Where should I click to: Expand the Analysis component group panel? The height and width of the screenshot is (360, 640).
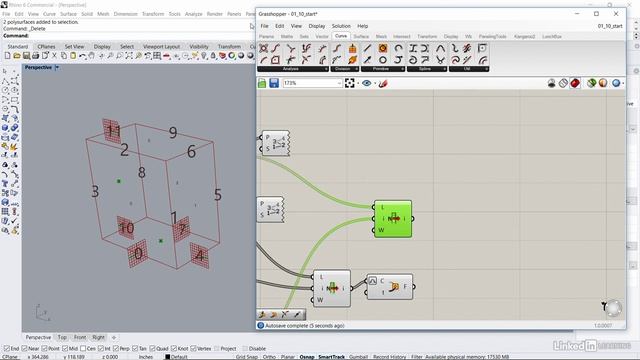point(293,69)
